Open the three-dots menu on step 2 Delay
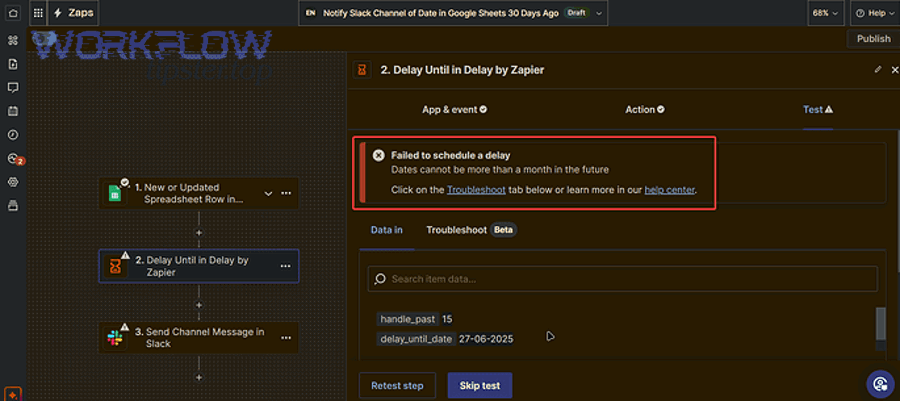Image resolution: width=900 pixels, height=401 pixels. tap(286, 266)
